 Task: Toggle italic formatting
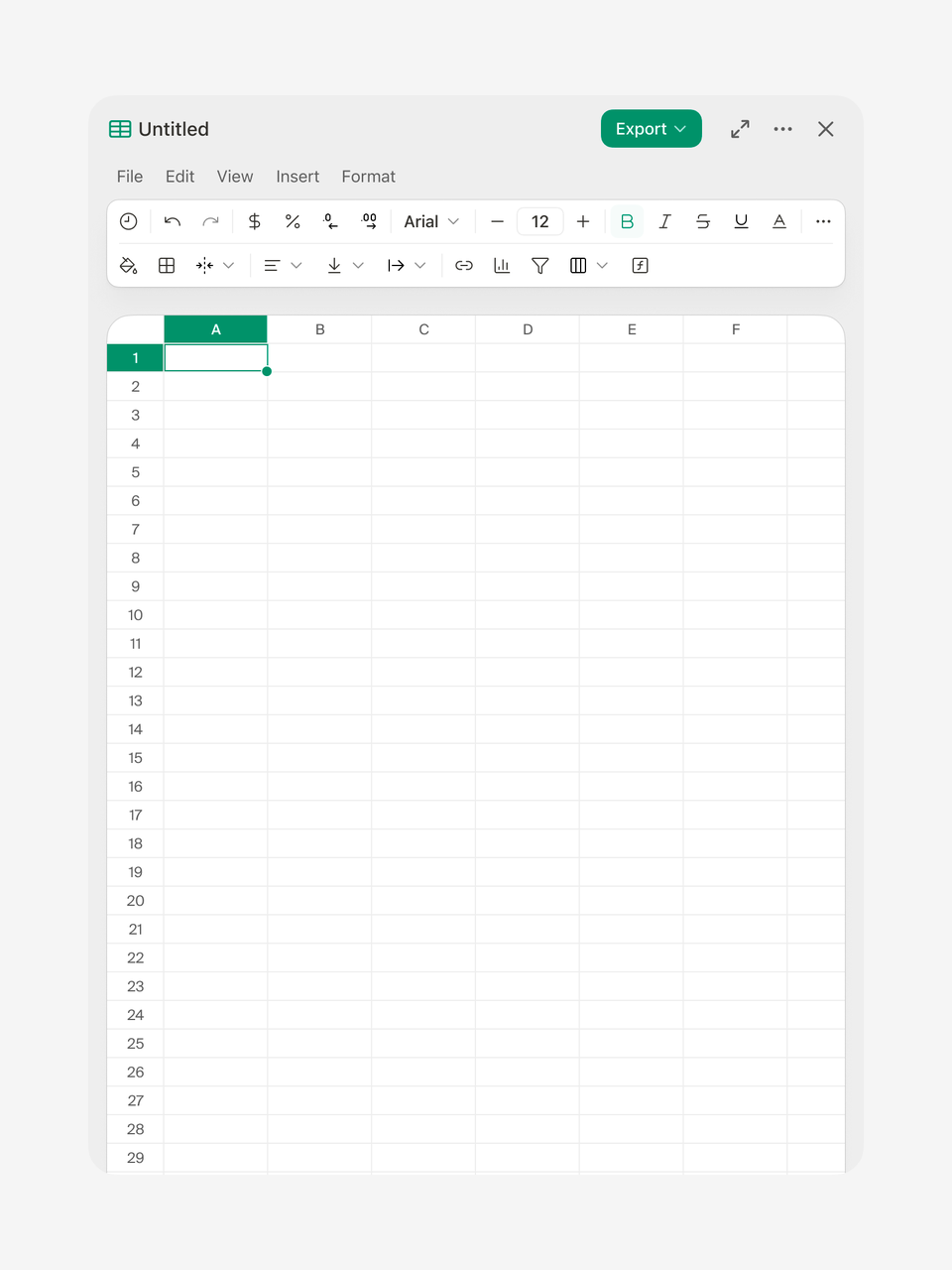(x=665, y=221)
